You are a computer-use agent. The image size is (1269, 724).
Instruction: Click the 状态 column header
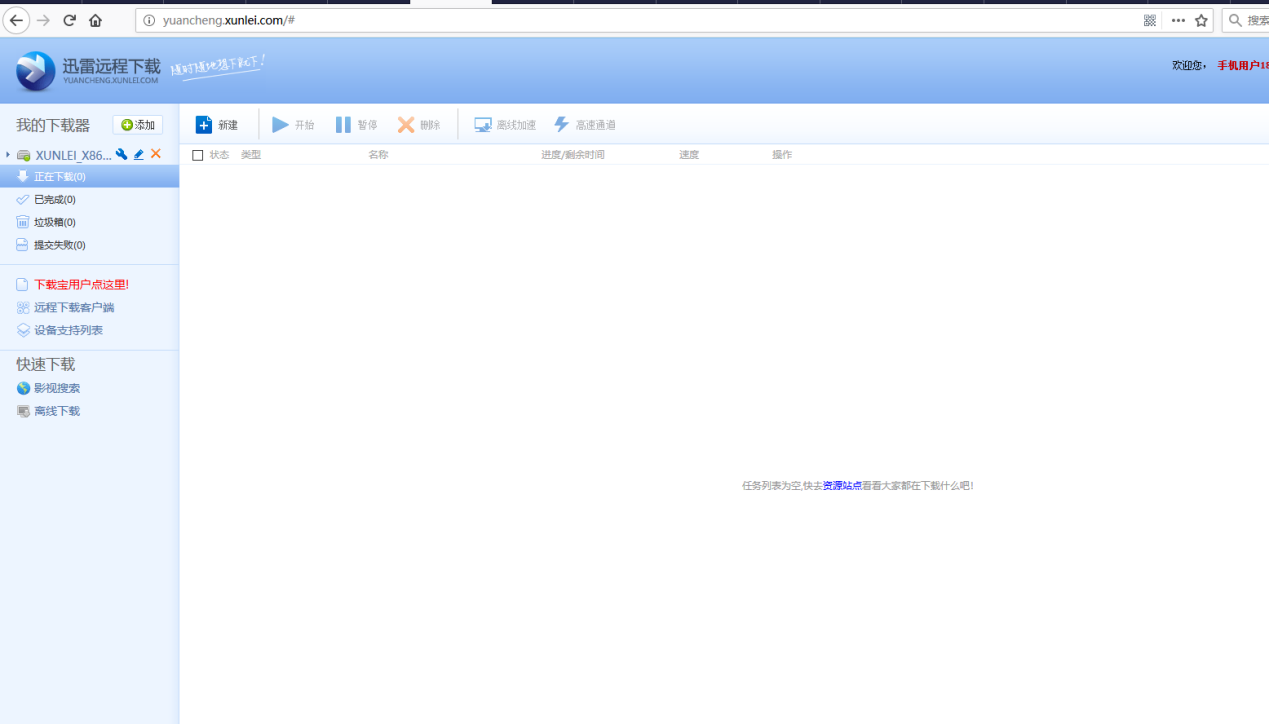(x=219, y=155)
